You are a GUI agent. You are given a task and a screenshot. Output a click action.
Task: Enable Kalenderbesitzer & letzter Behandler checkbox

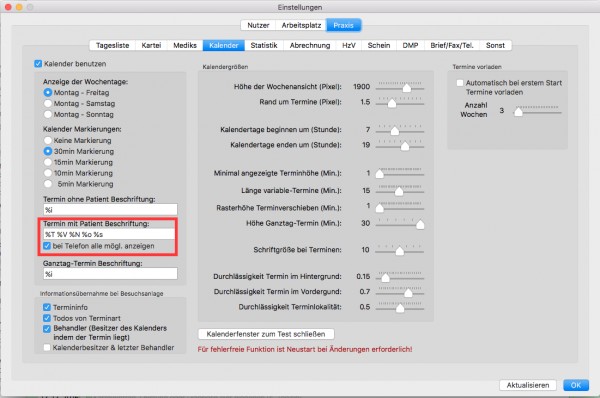coord(47,347)
